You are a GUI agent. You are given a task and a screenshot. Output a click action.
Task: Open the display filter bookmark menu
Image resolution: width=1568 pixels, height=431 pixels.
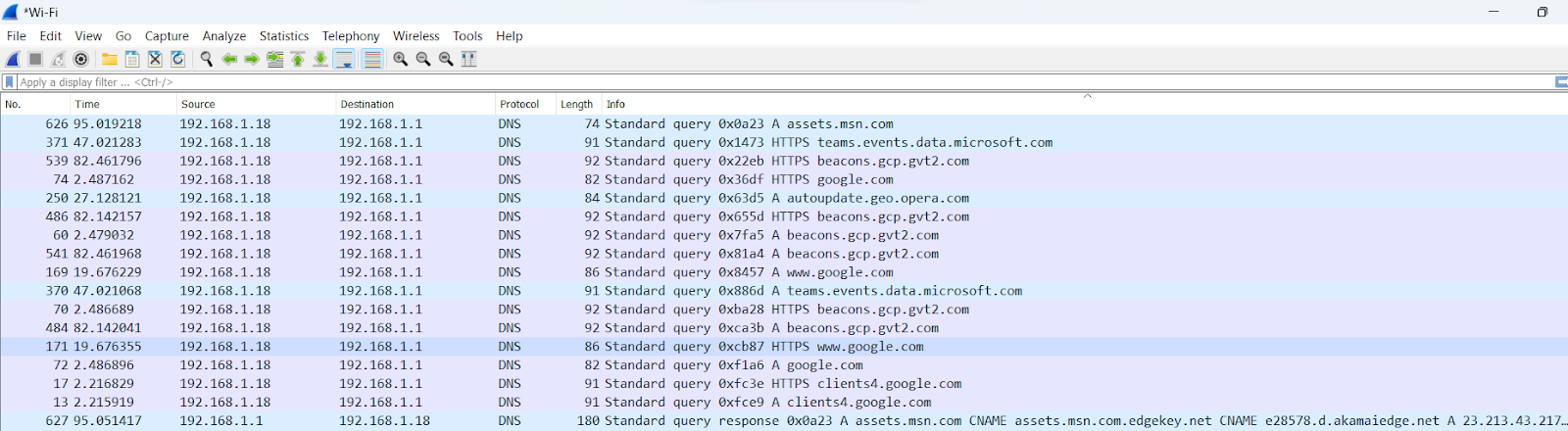[x=10, y=82]
